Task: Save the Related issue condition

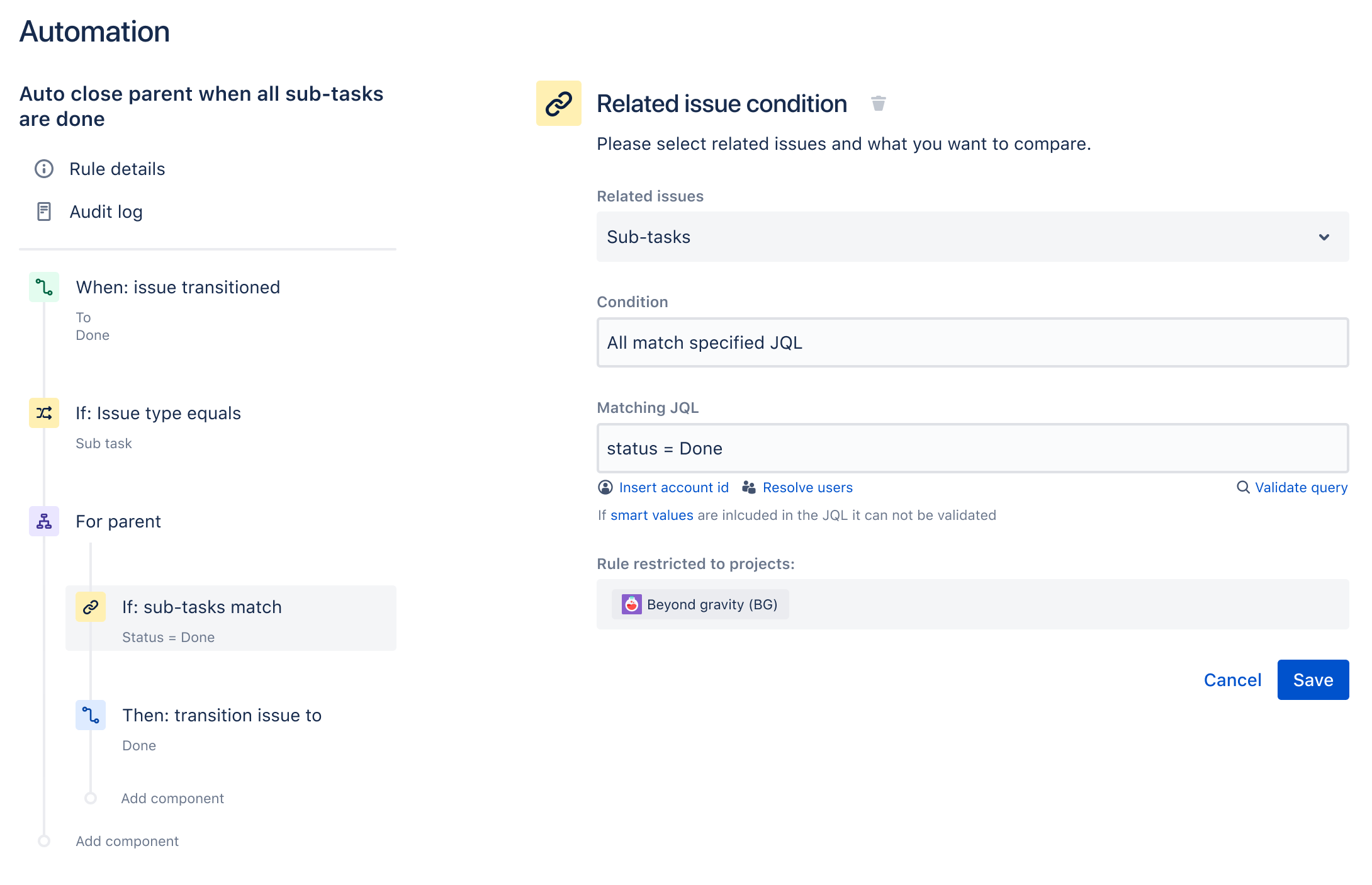Action: [1313, 680]
